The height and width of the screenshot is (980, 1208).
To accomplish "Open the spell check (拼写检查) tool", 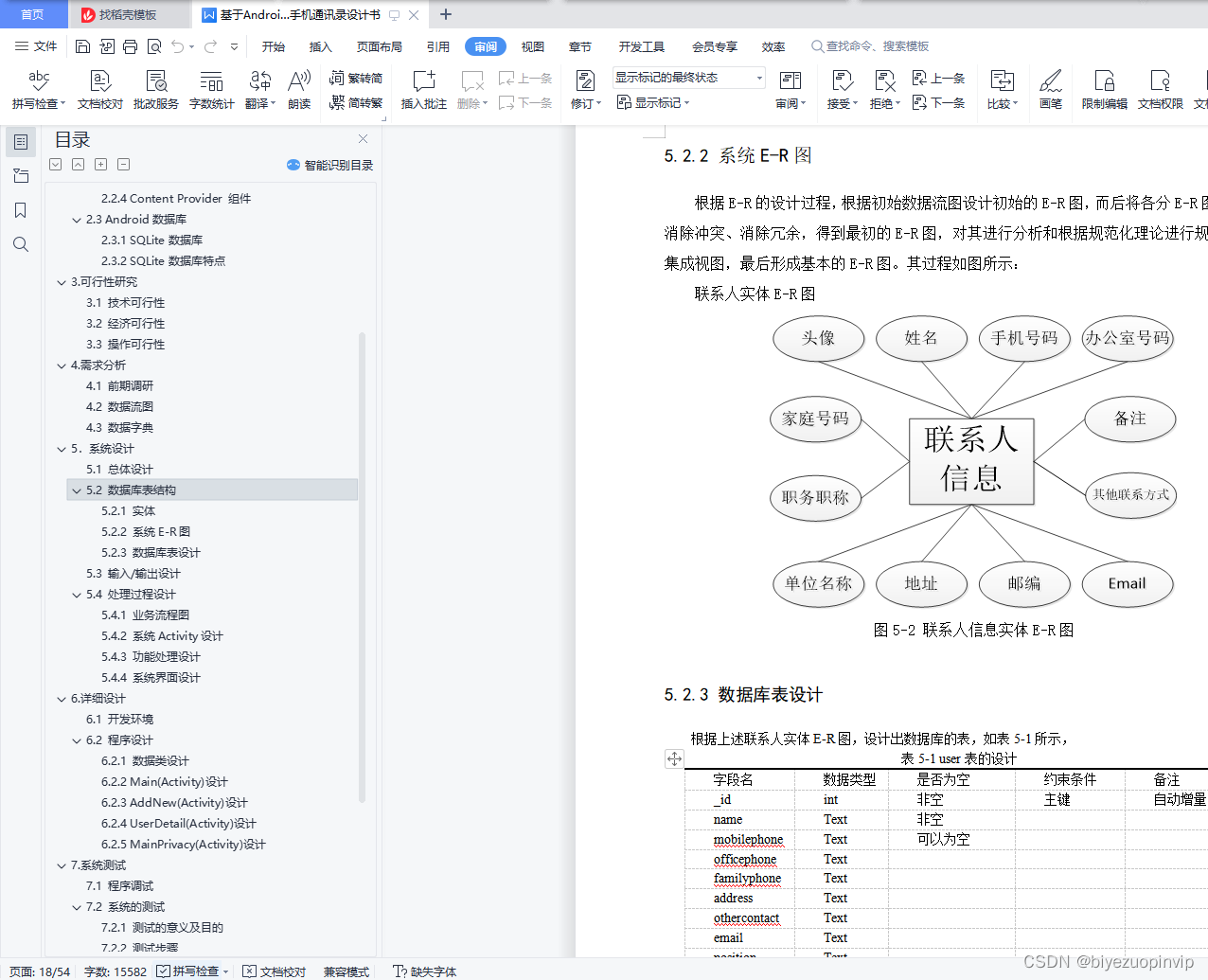I will click(39, 89).
